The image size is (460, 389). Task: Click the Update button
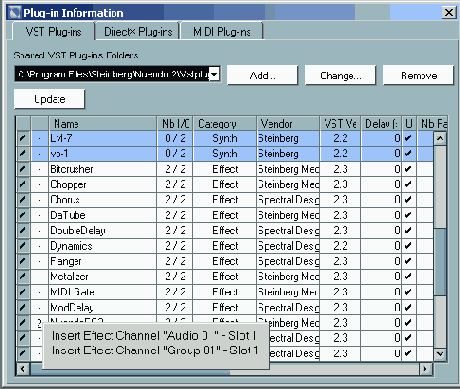tap(49, 99)
